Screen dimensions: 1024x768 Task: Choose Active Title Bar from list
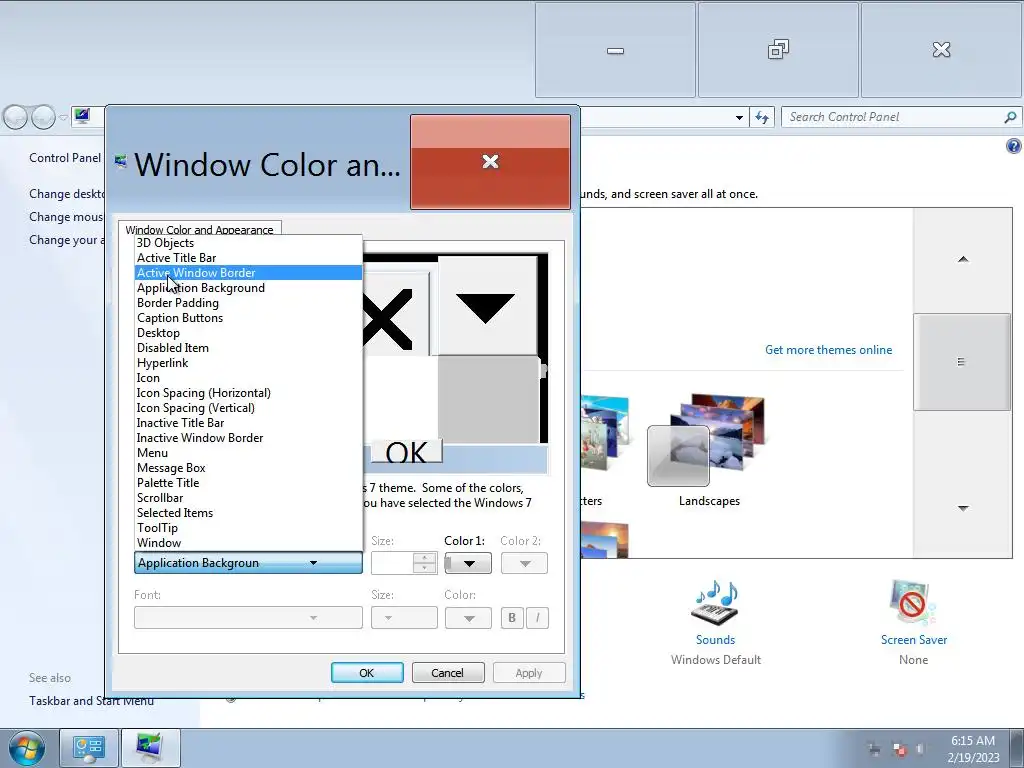[x=248, y=258]
